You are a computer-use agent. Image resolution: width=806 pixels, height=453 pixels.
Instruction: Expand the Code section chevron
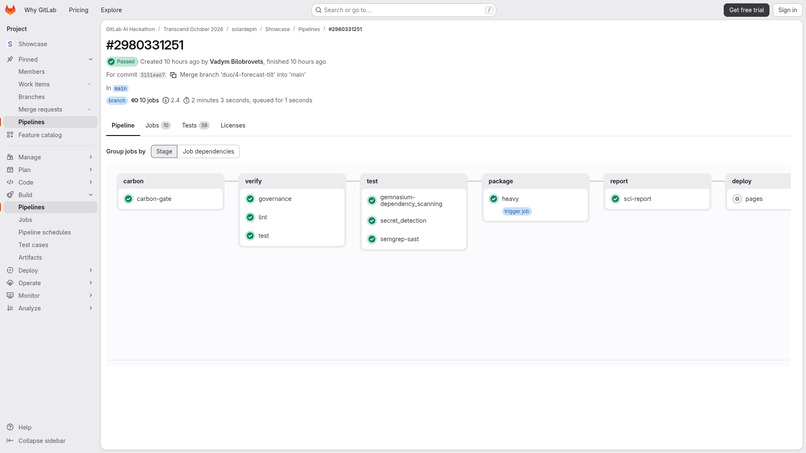[90, 183]
